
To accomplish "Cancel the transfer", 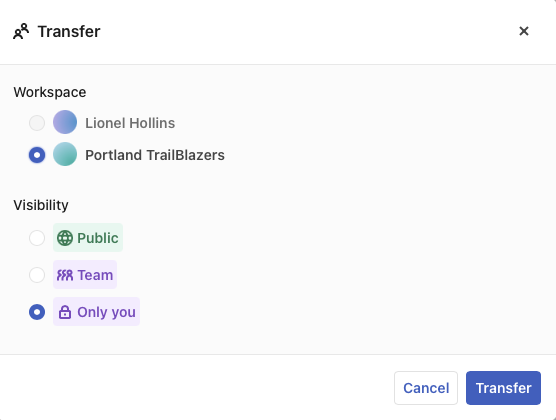I will [426, 388].
